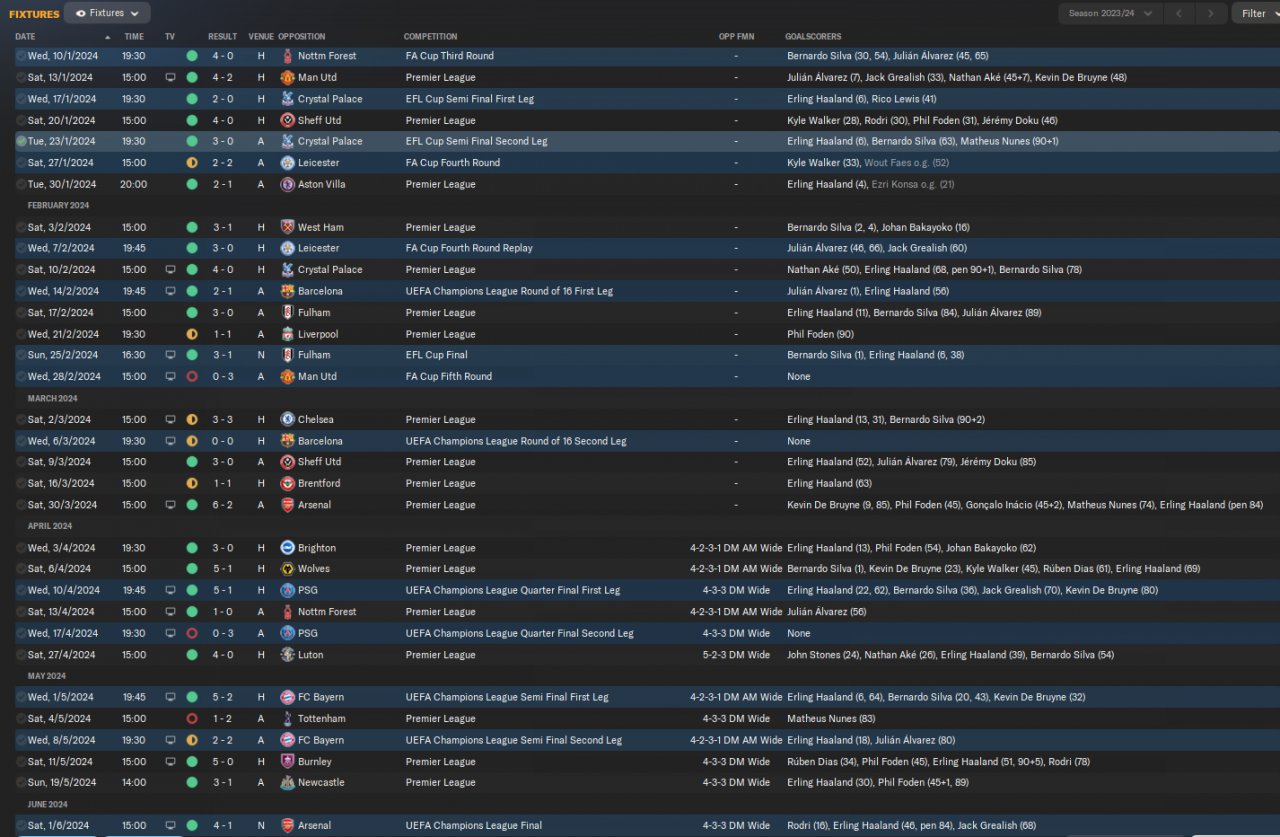This screenshot has width=1280, height=837.
Task: Click the Burnley club badge
Action: coord(288,762)
